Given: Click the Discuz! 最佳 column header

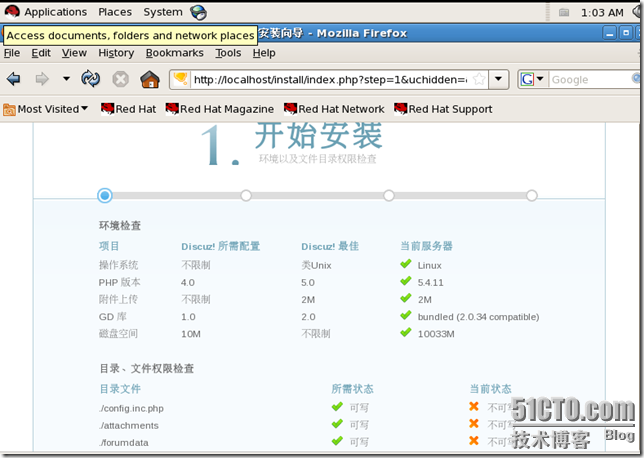Looking at the screenshot, I should tap(330, 246).
